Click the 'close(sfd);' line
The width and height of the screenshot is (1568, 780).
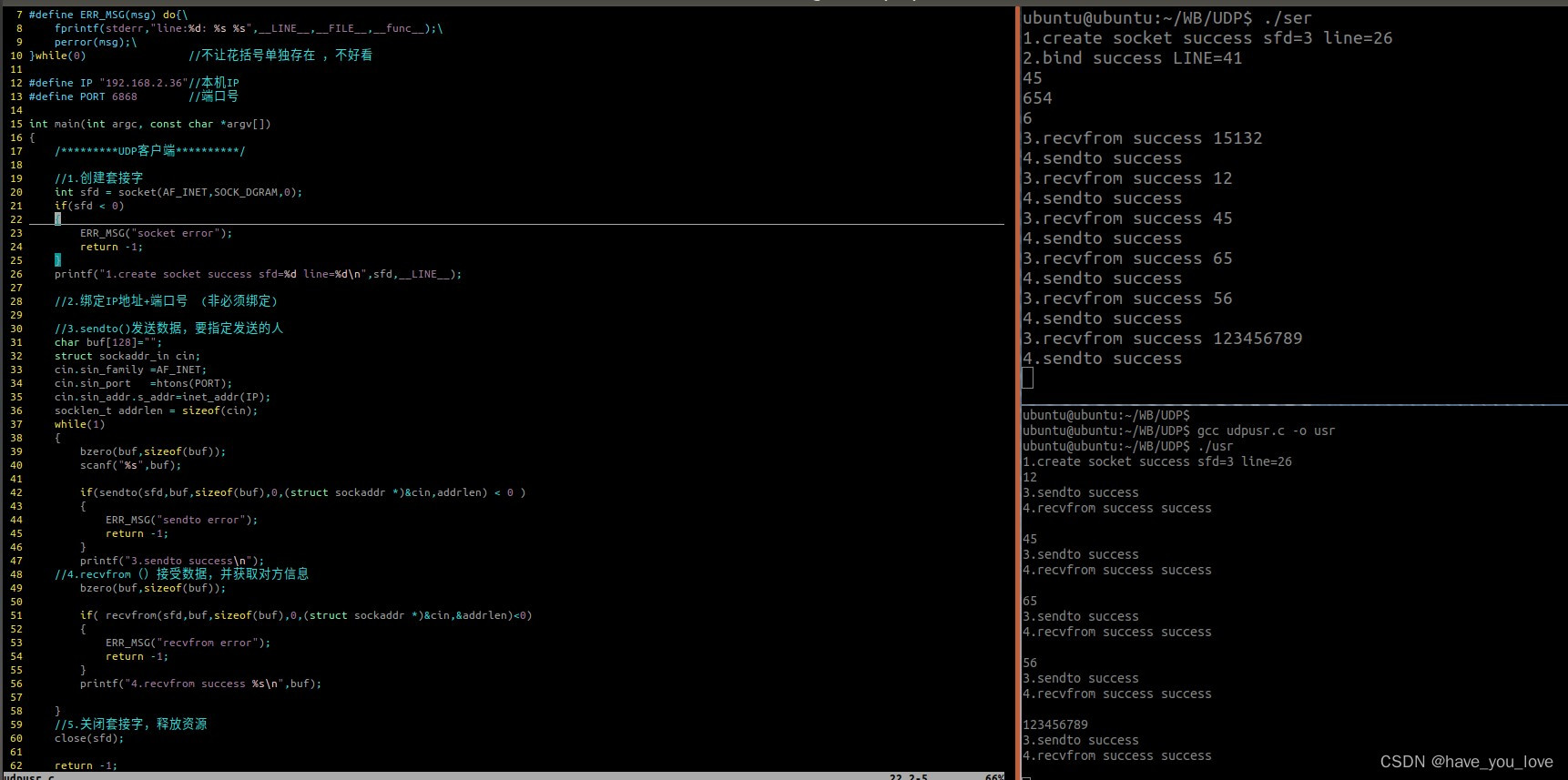click(x=89, y=738)
